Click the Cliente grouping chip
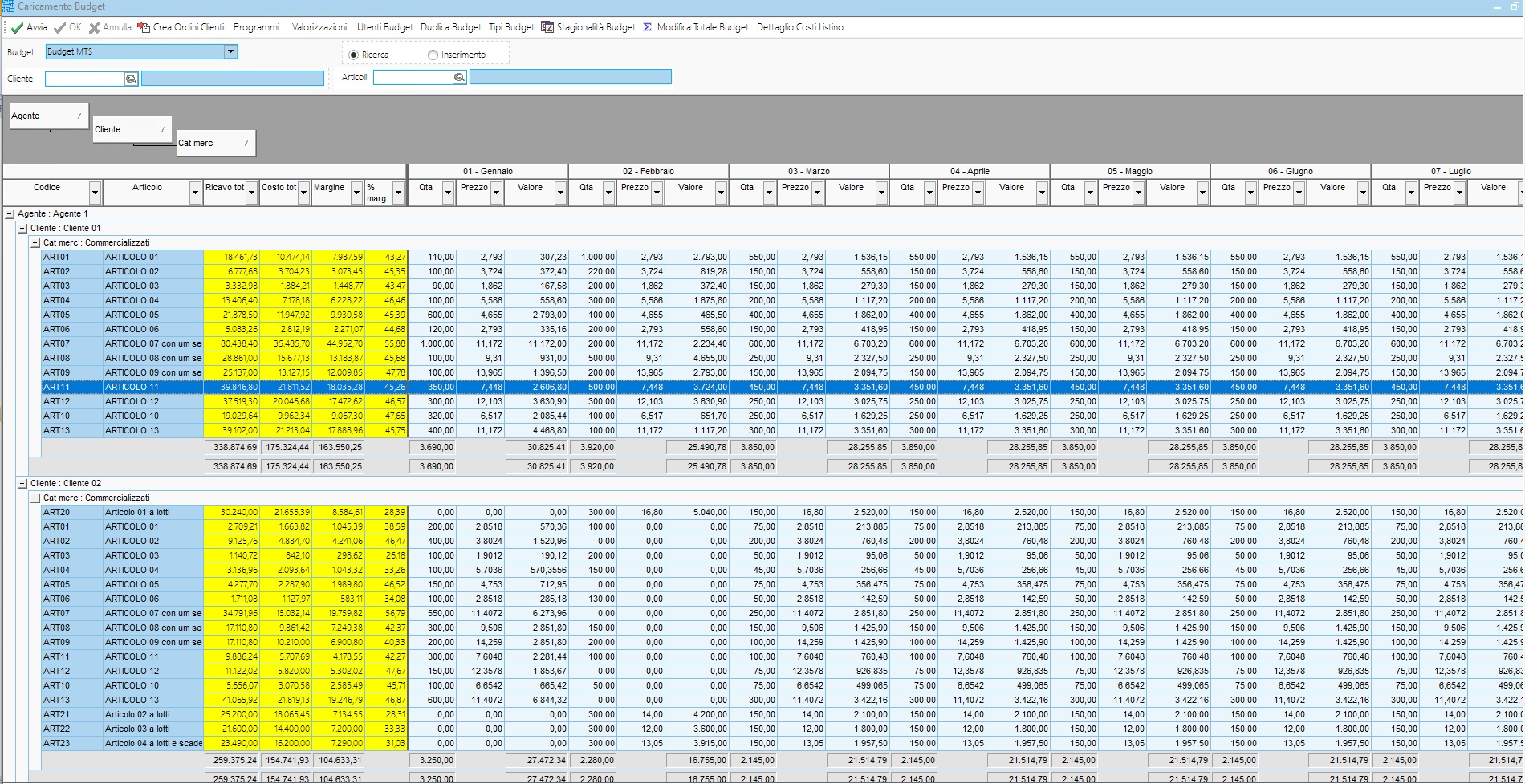This screenshot has height=784, width=1525. [132, 129]
